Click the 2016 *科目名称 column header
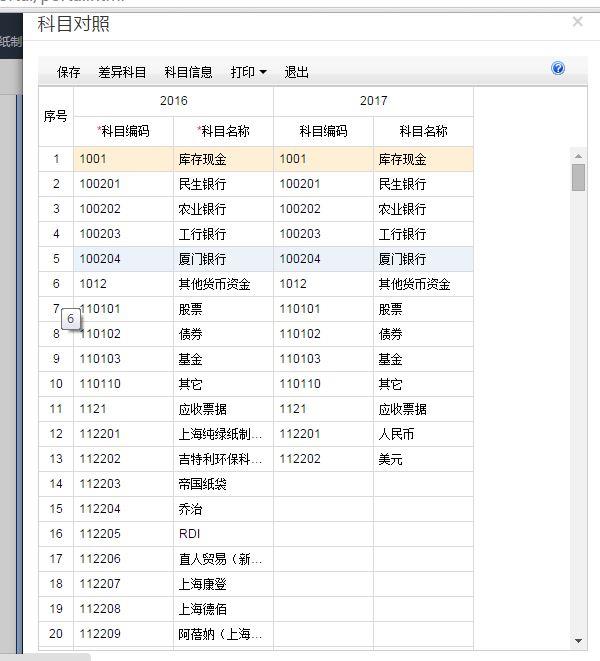This screenshot has width=600, height=661. pyautogui.click(x=223, y=132)
